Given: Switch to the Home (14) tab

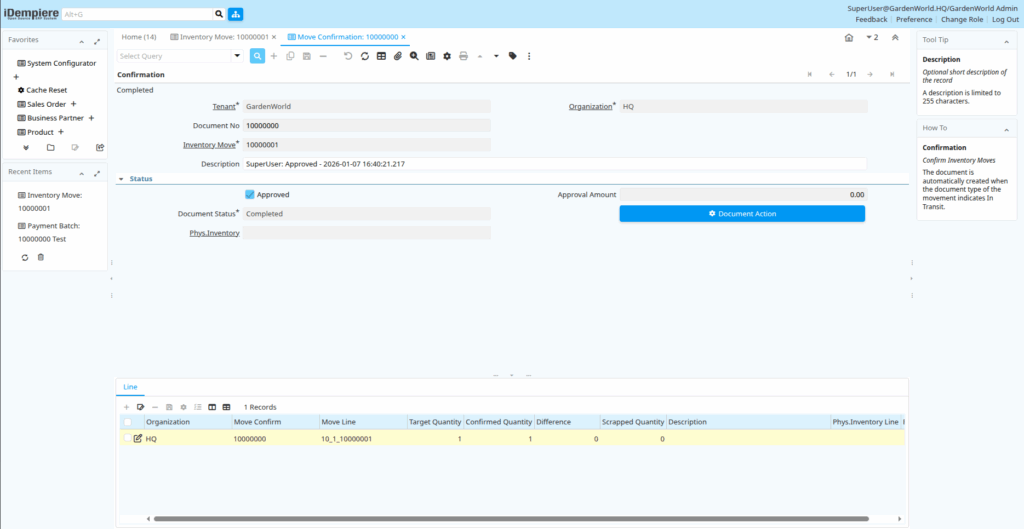Looking at the screenshot, I should click(138, 37).
